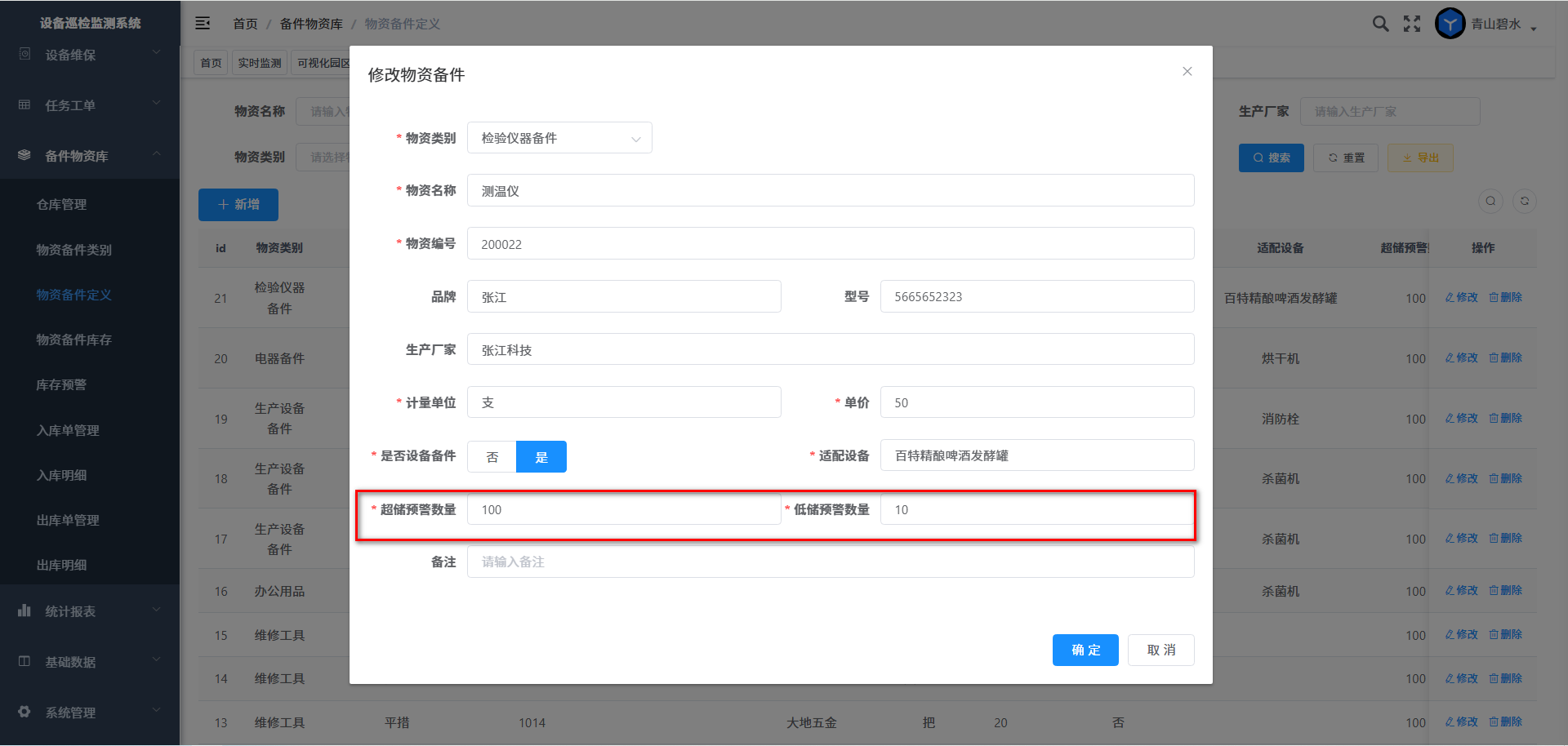The height and width of the screenshot is (746, 1568).
Task: Open the 青山碧水 user dropdown
Action: pos(1503,24)
